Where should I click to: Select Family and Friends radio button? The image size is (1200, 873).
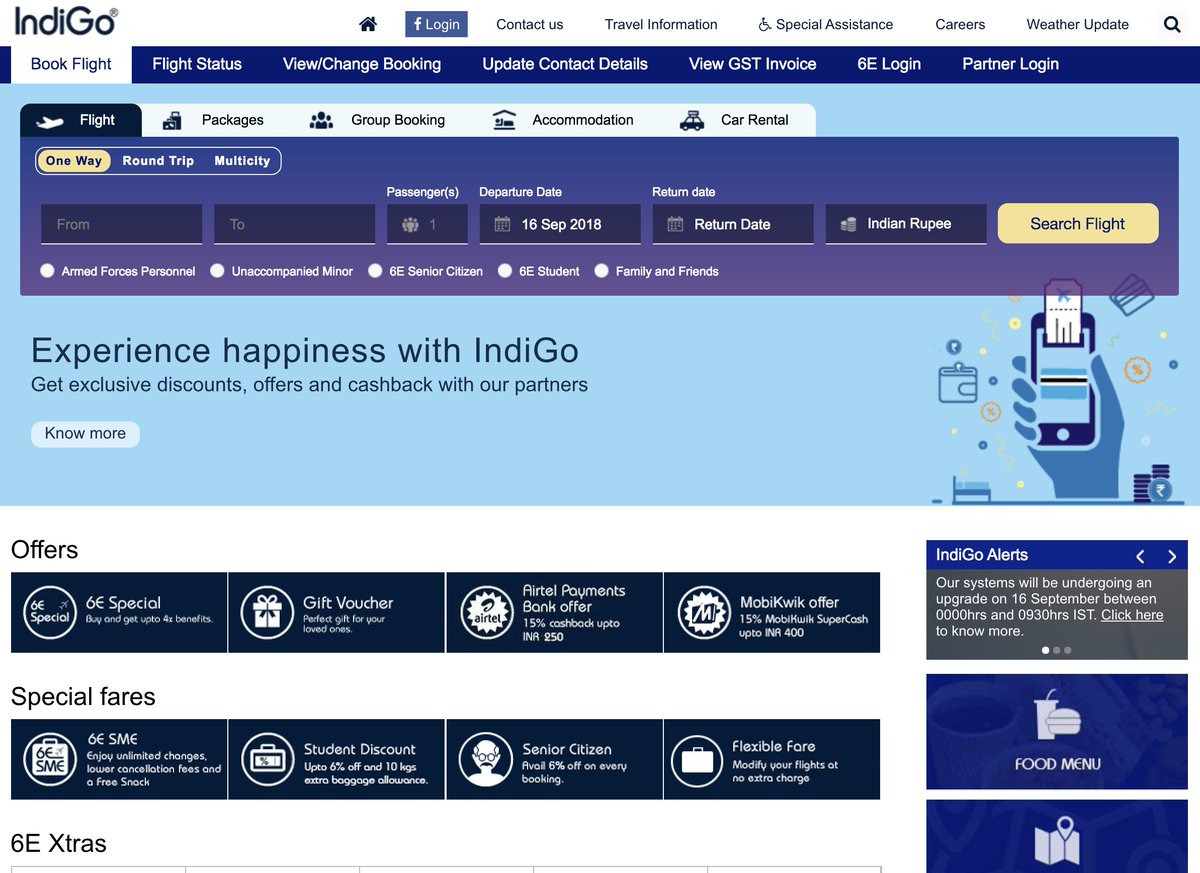click(x=601, y=271)
